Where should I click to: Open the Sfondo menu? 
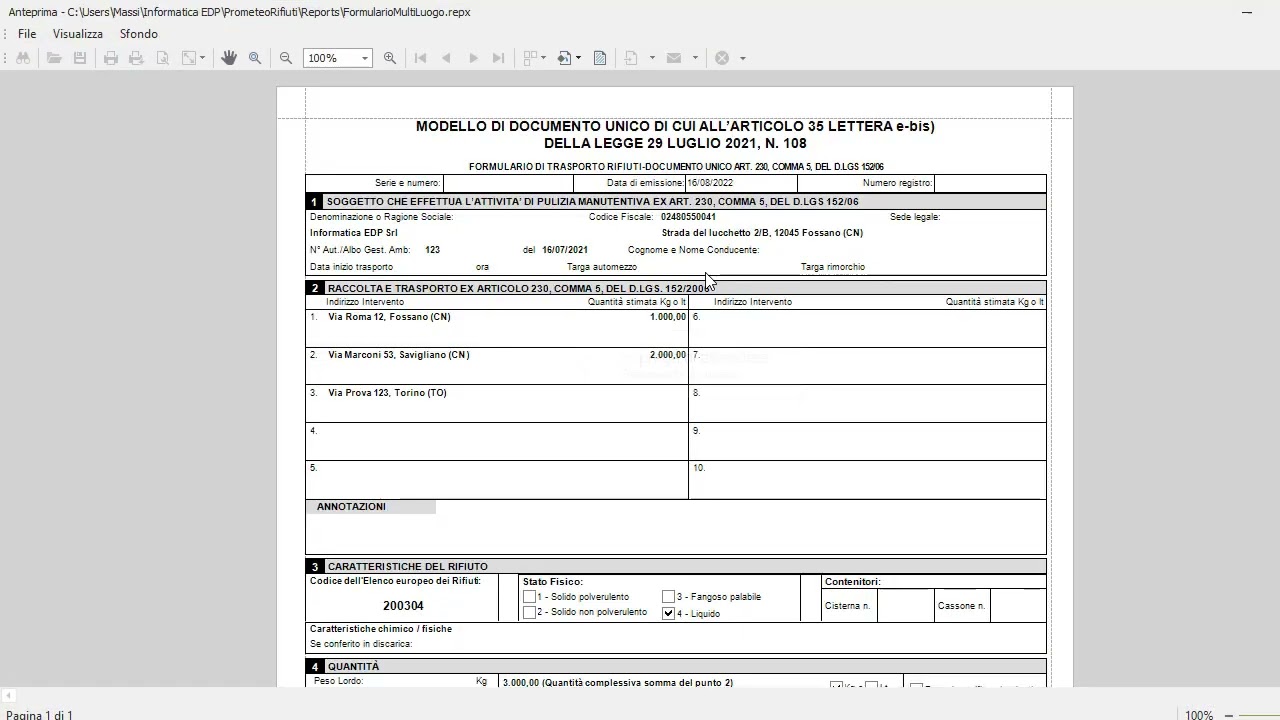point(139,34)
